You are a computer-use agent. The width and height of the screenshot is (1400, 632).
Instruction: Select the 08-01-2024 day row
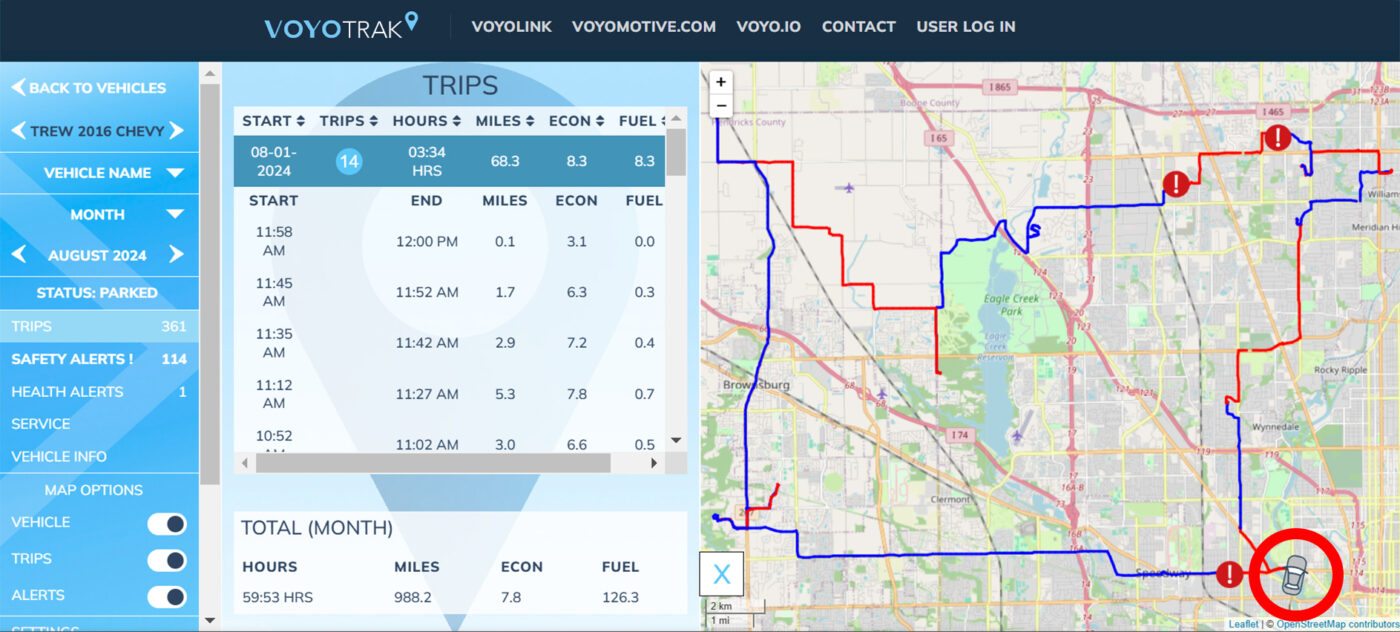(x=450, y=161)
